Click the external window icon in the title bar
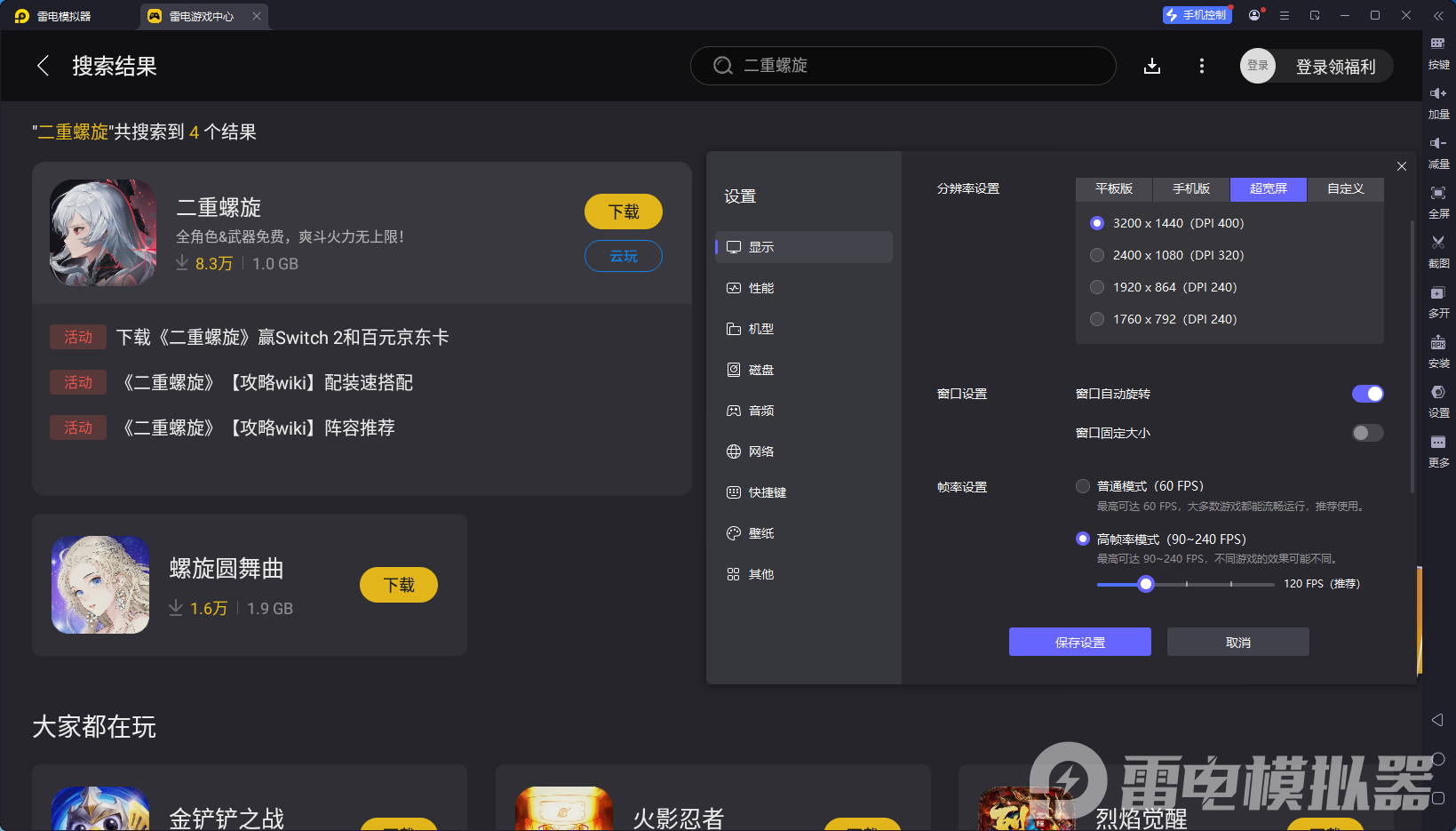The image size is (1456, 831). click(1315, 15)
